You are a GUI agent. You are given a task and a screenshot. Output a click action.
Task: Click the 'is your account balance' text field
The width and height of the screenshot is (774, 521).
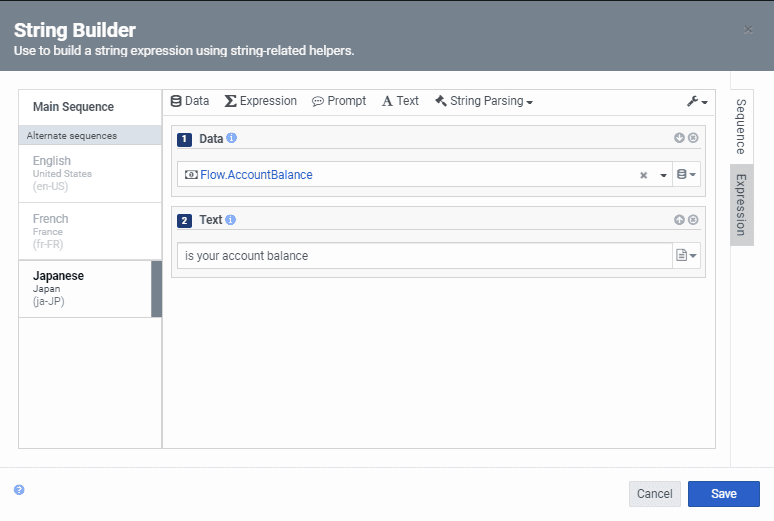click(x=424, y=256)
